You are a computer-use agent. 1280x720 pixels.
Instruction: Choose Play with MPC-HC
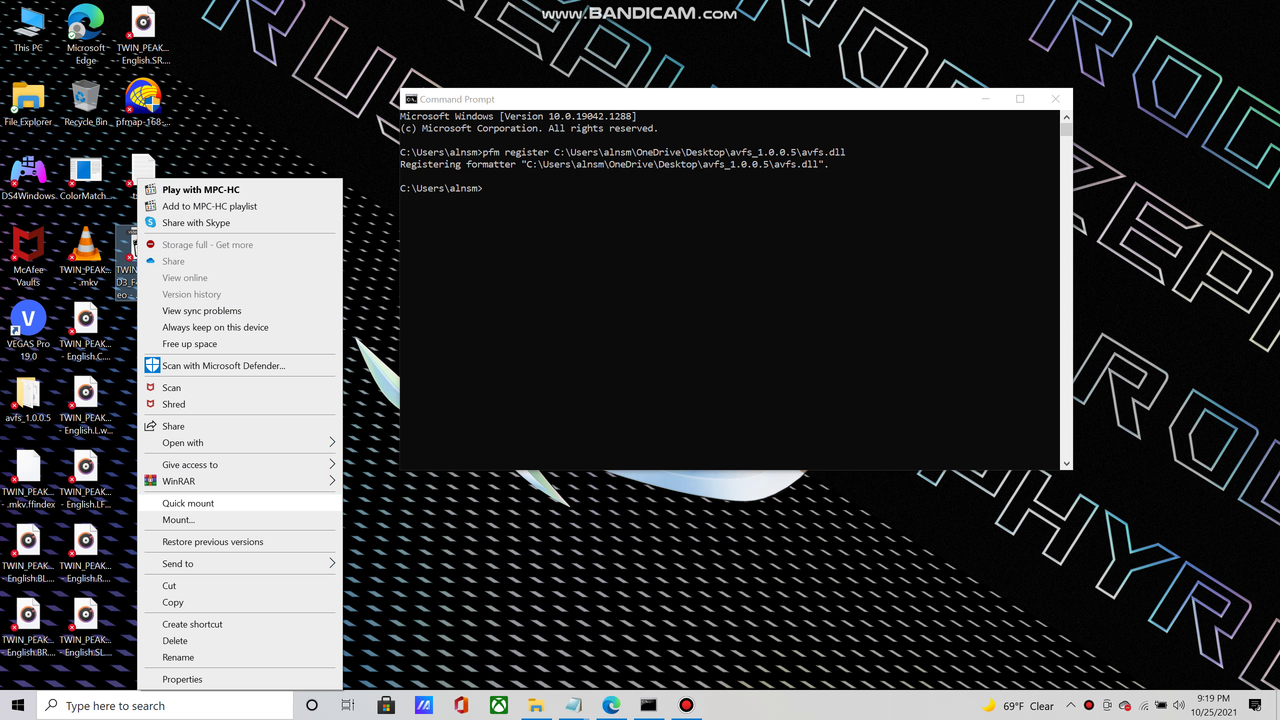click(x=240, y=189)
